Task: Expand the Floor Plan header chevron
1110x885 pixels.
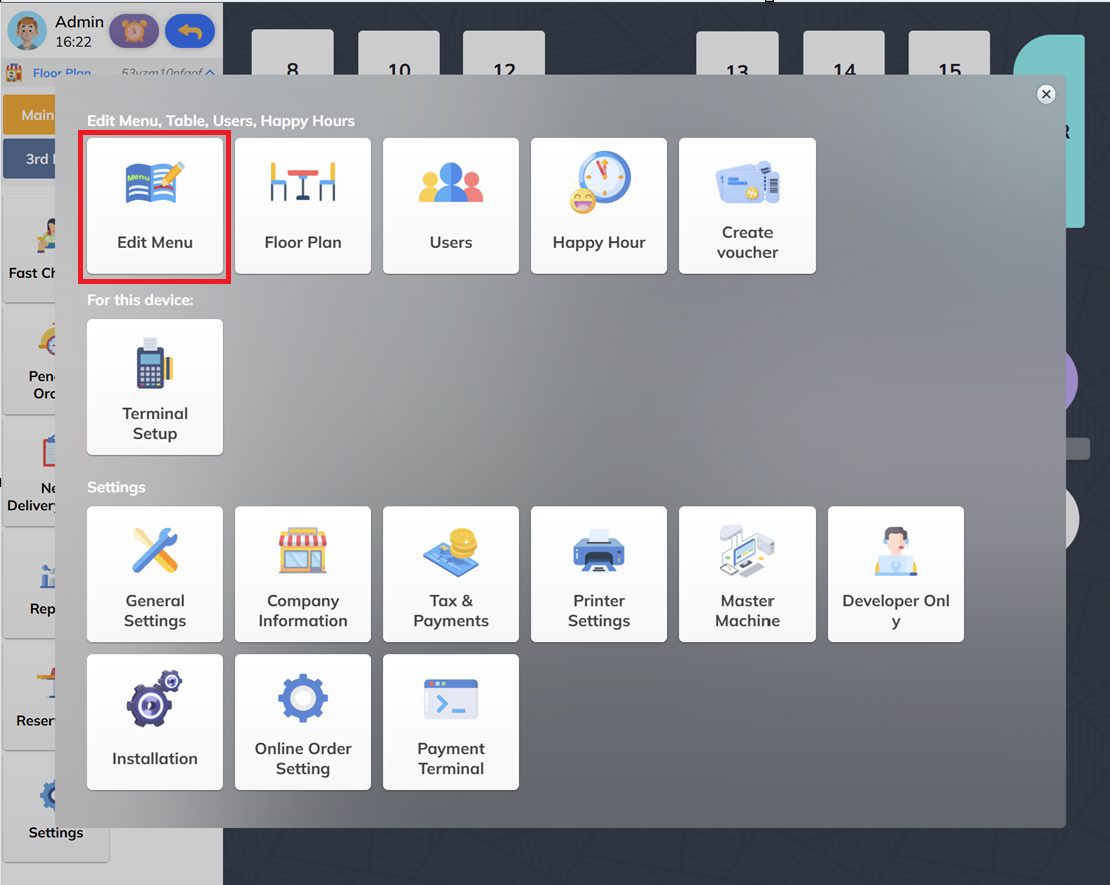Action: 210,72
